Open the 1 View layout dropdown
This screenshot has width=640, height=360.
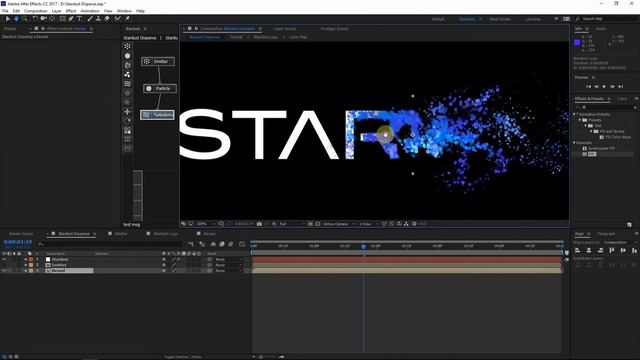(368, 224)
